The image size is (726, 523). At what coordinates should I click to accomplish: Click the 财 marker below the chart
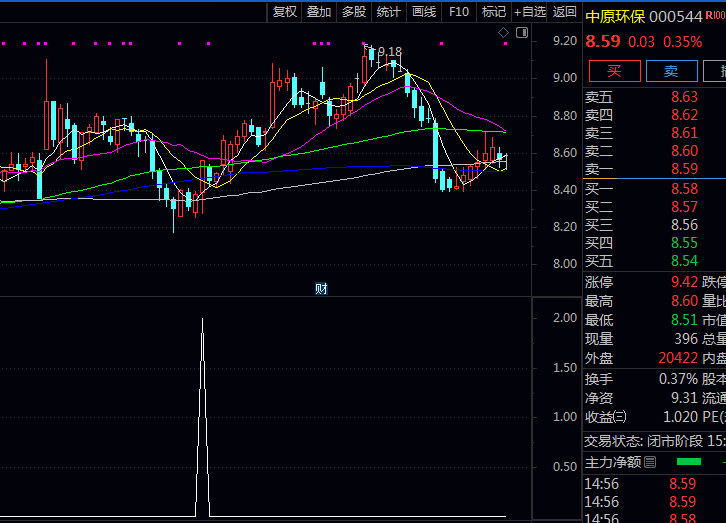pyautogui.click(x=321, y=289)
